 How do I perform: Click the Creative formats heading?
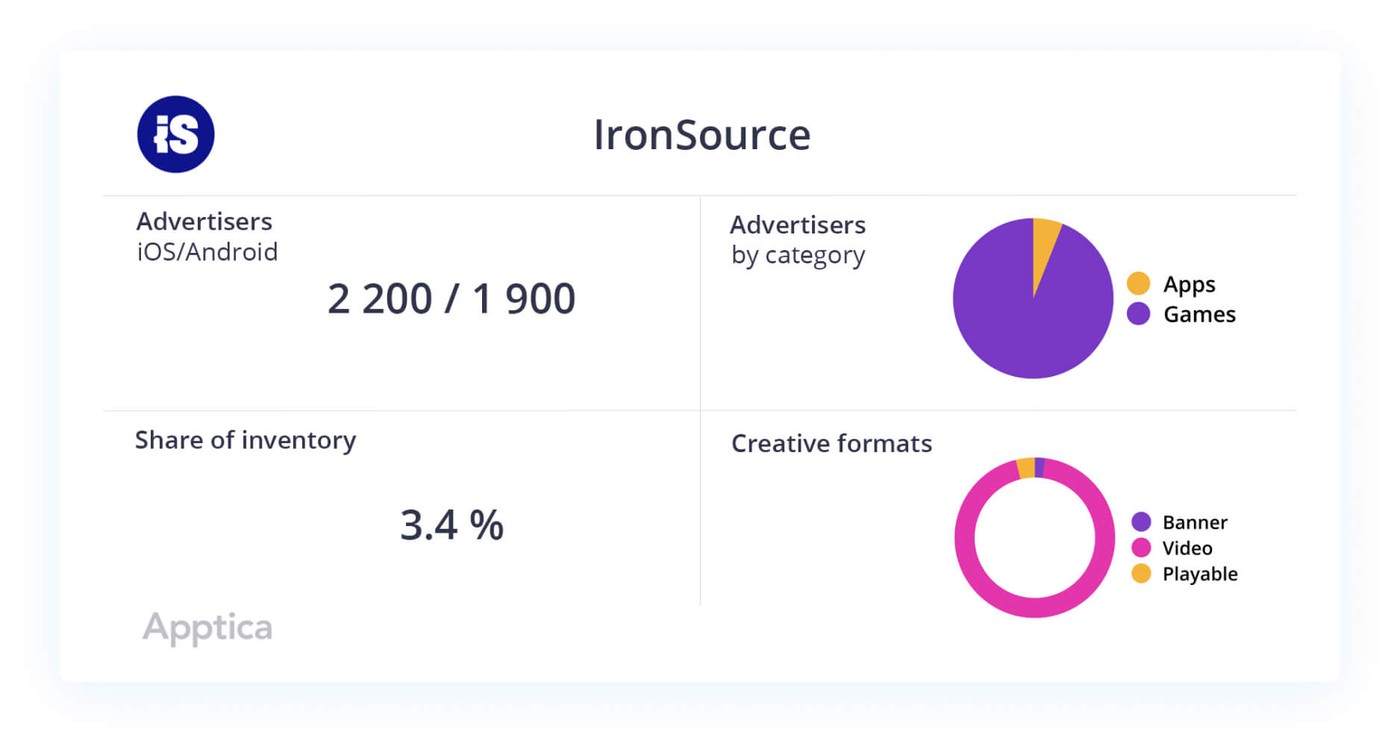click(x=831, y=443)
